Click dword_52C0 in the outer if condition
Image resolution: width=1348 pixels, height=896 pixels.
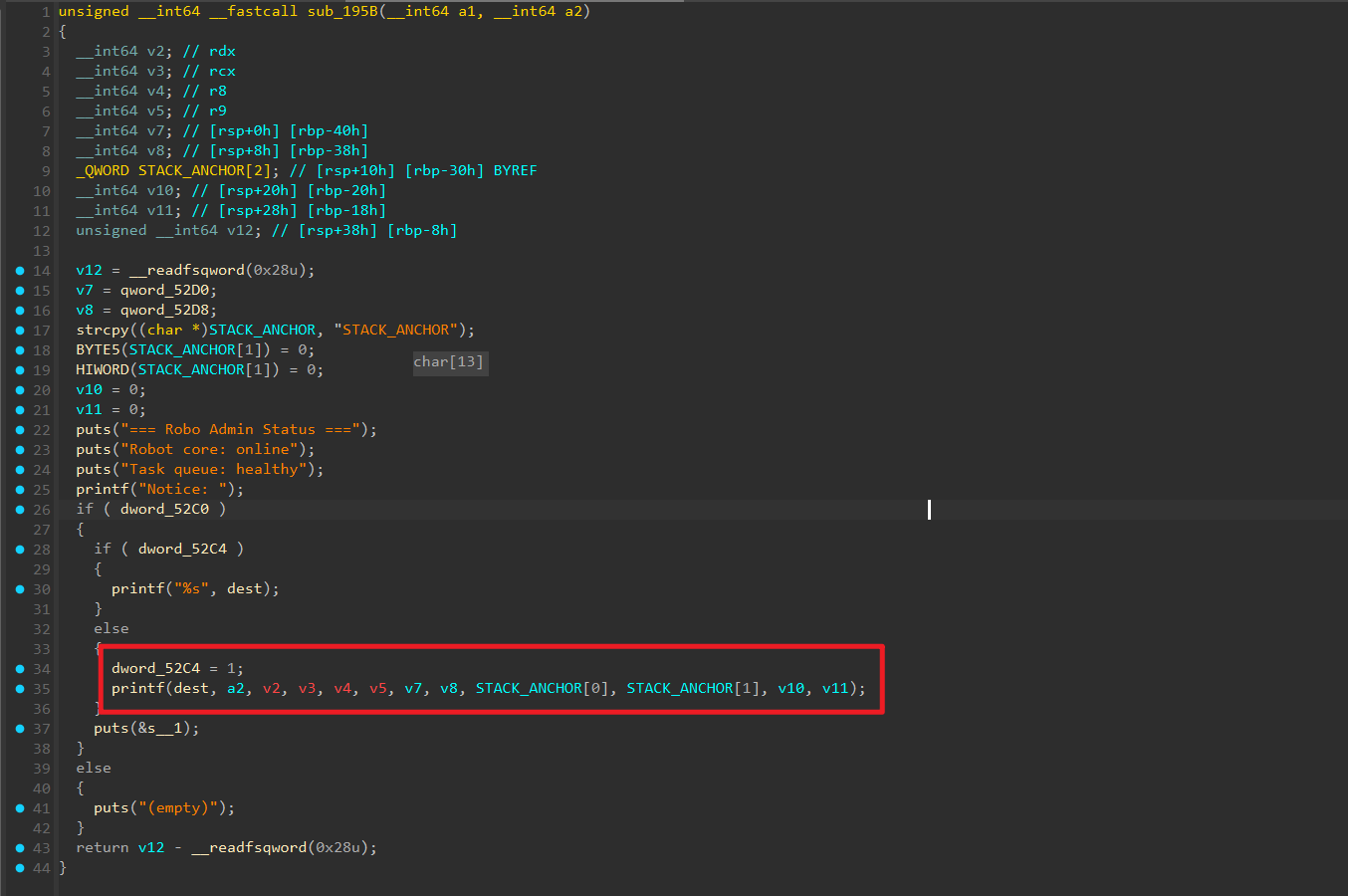pos(164,510)
